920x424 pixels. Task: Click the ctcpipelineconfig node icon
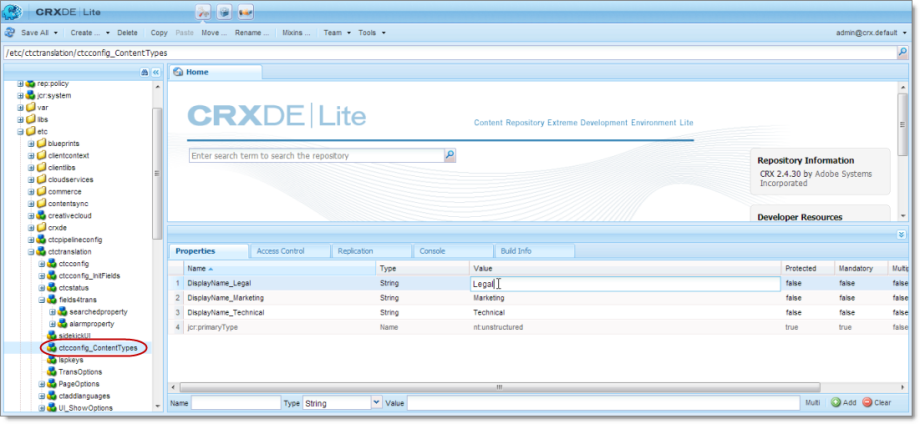41,239
